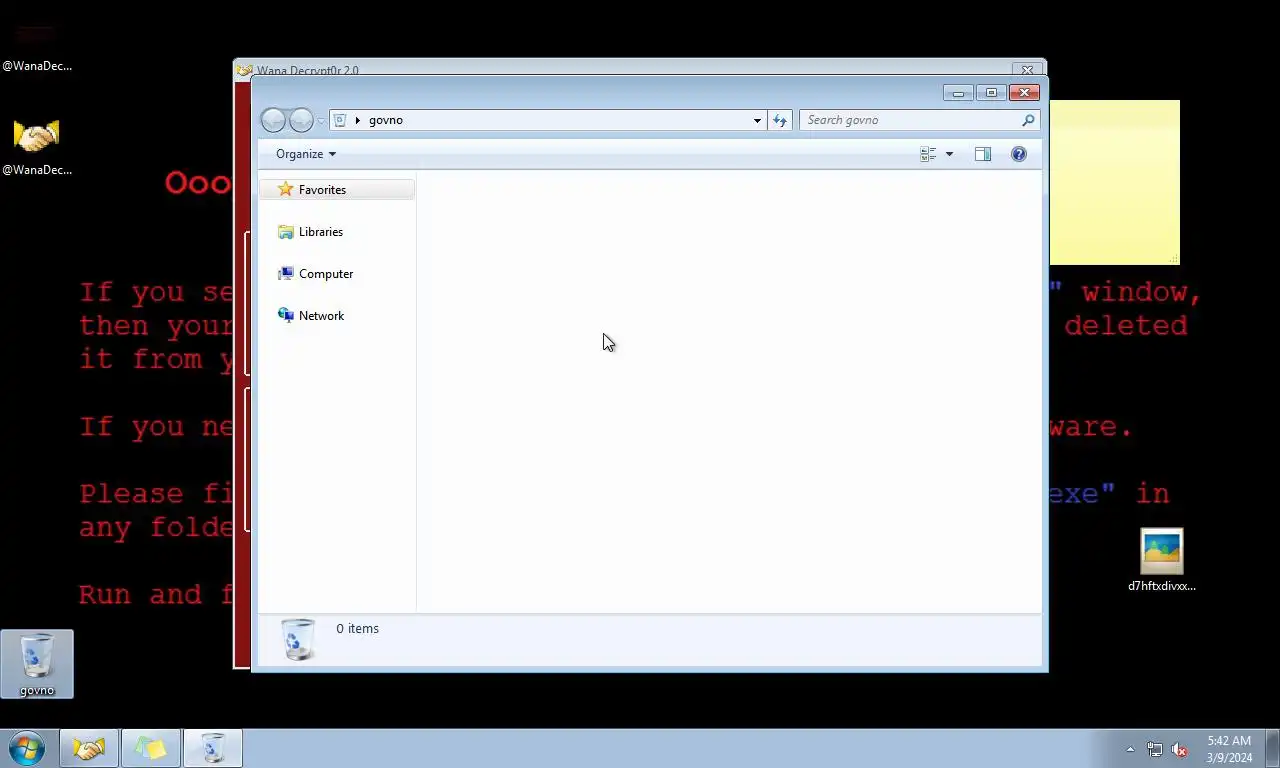Screen dimensions: 1280x768
Task: Click the Favorites star icon
Action: coord(286,189)
